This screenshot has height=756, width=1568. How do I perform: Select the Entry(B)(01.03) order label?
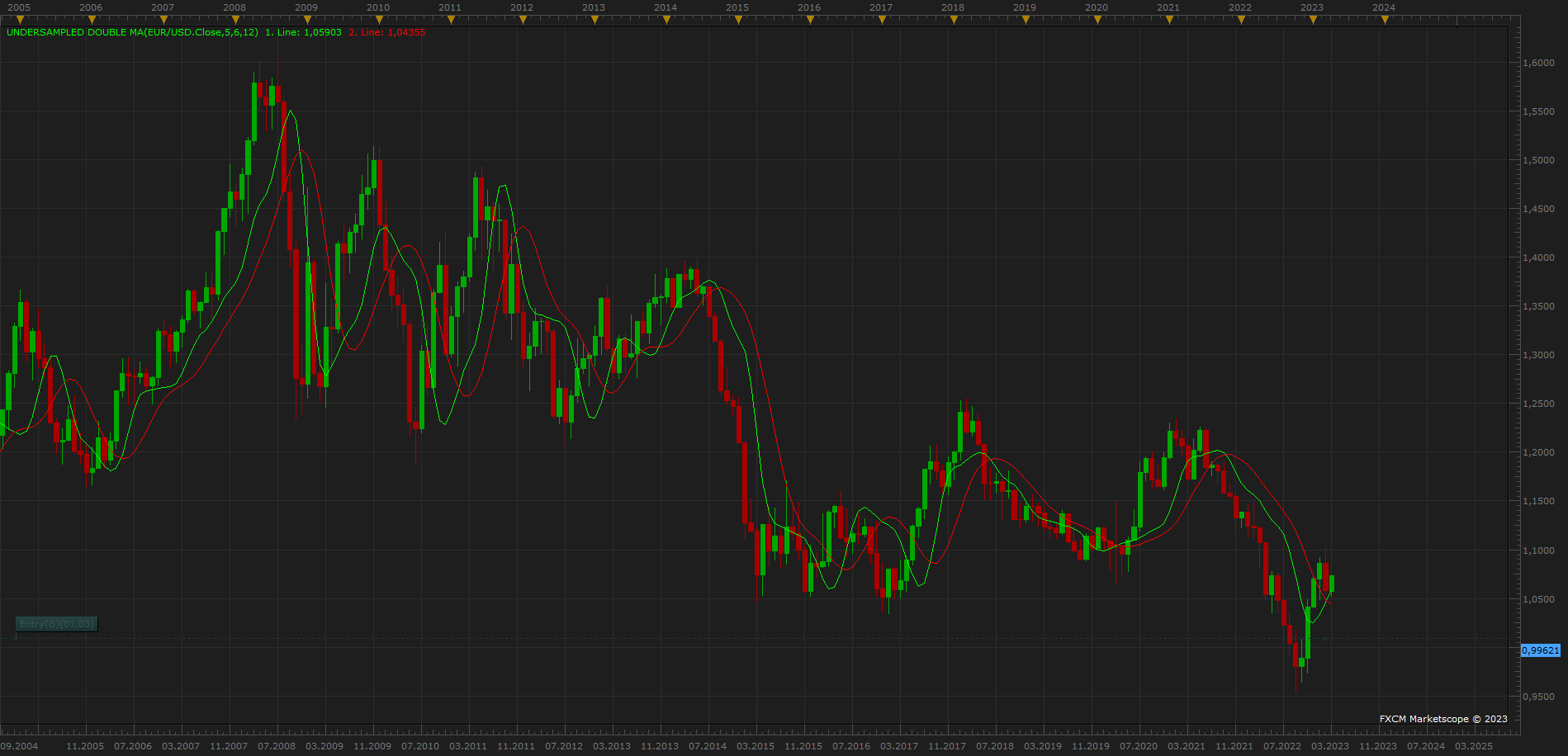57,624
